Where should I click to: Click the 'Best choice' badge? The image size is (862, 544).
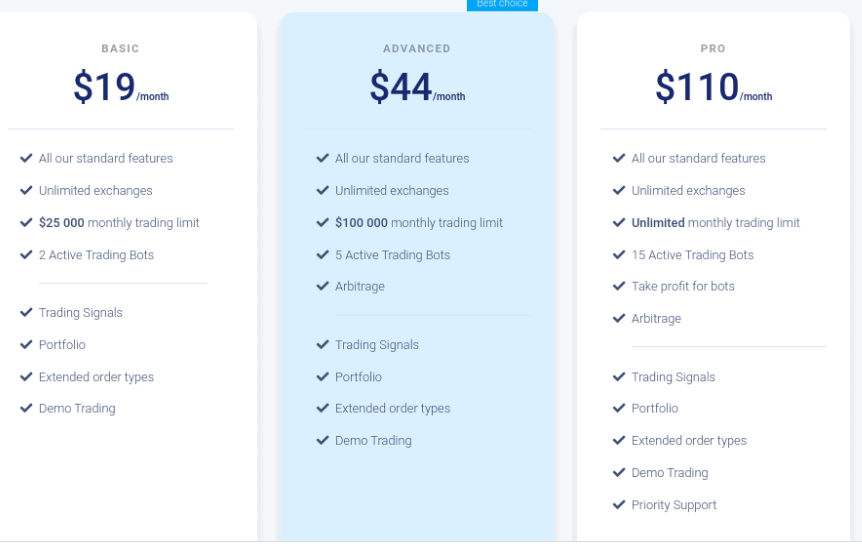coord(502,4)
